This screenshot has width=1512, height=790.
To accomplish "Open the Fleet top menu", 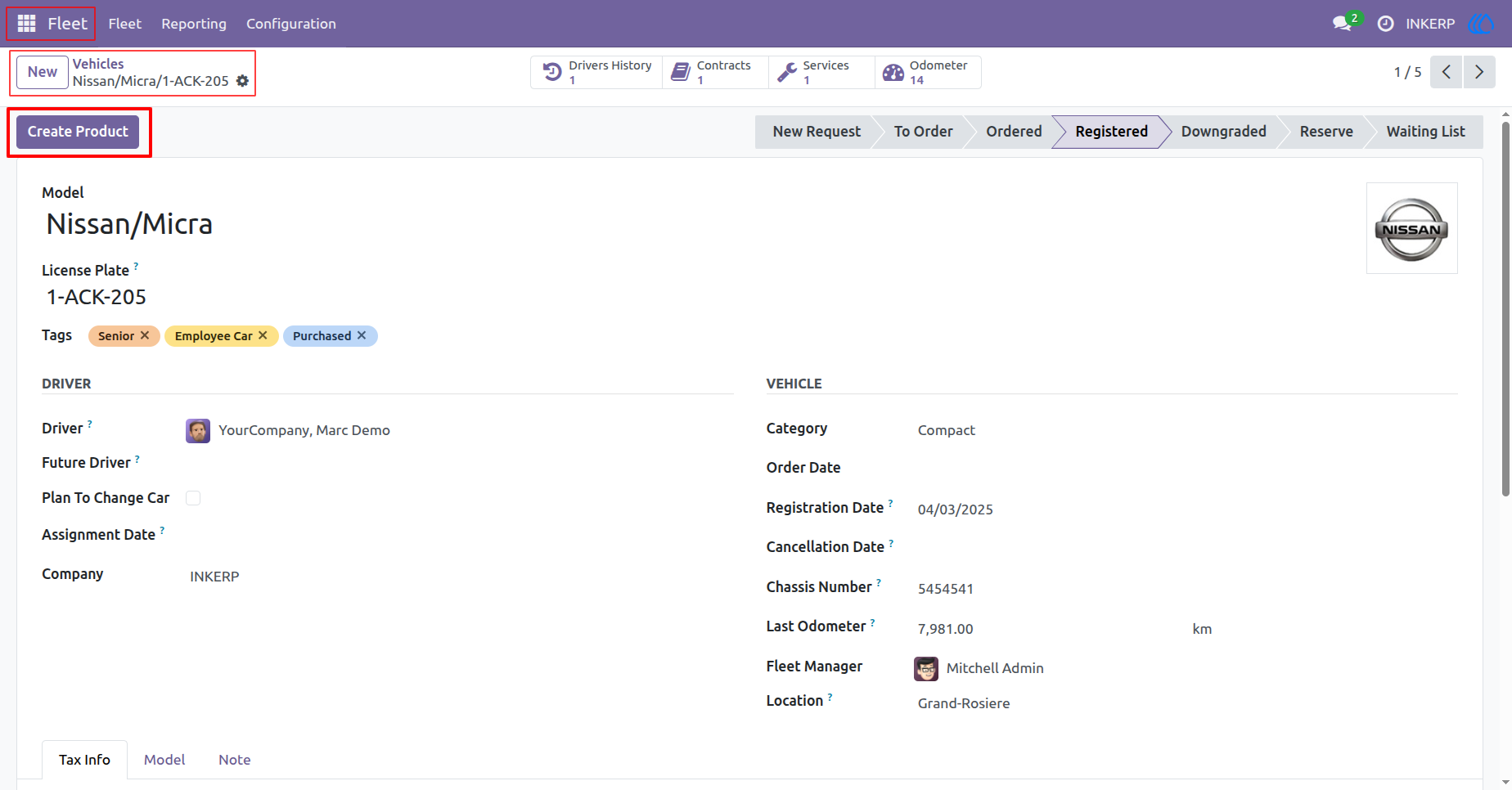I will [125, 24].
